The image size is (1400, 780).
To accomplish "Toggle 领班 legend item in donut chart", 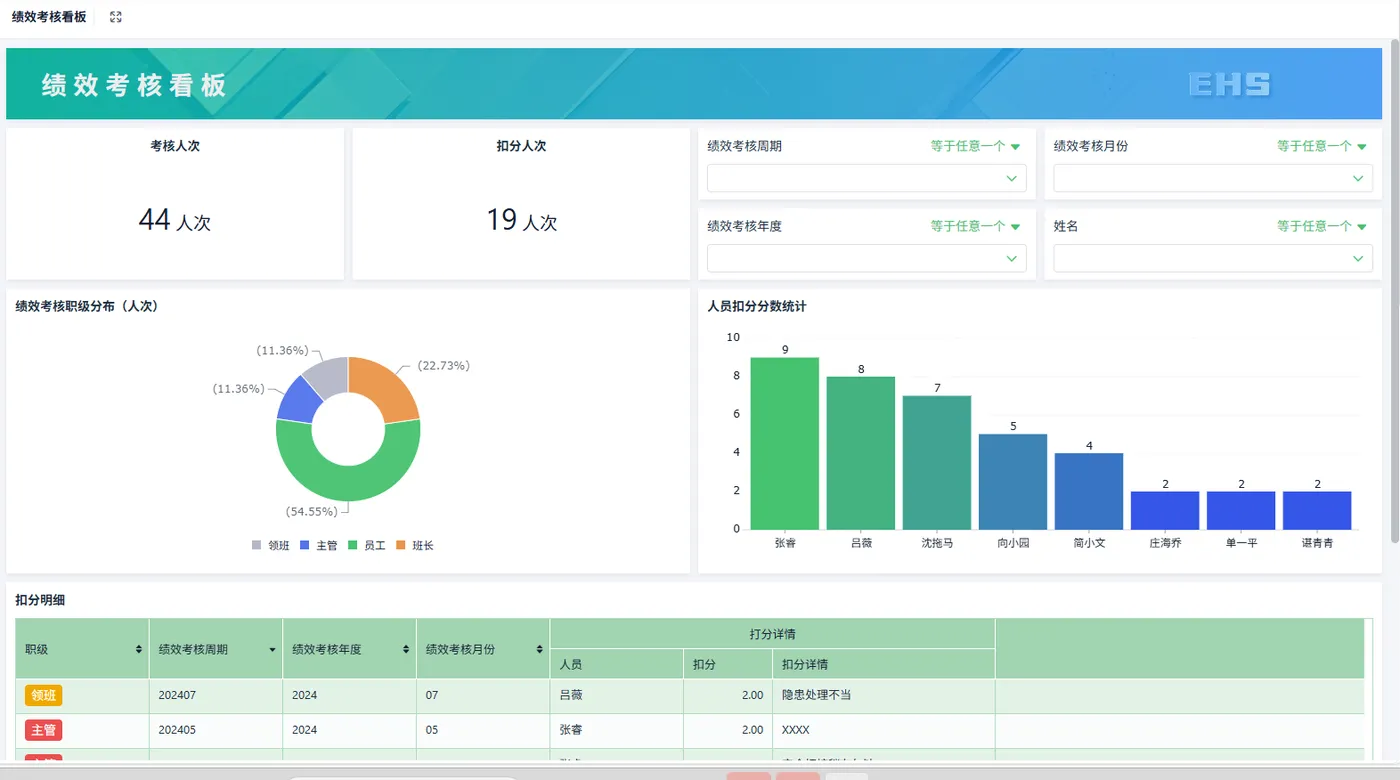I will click(x=270, y=545).
